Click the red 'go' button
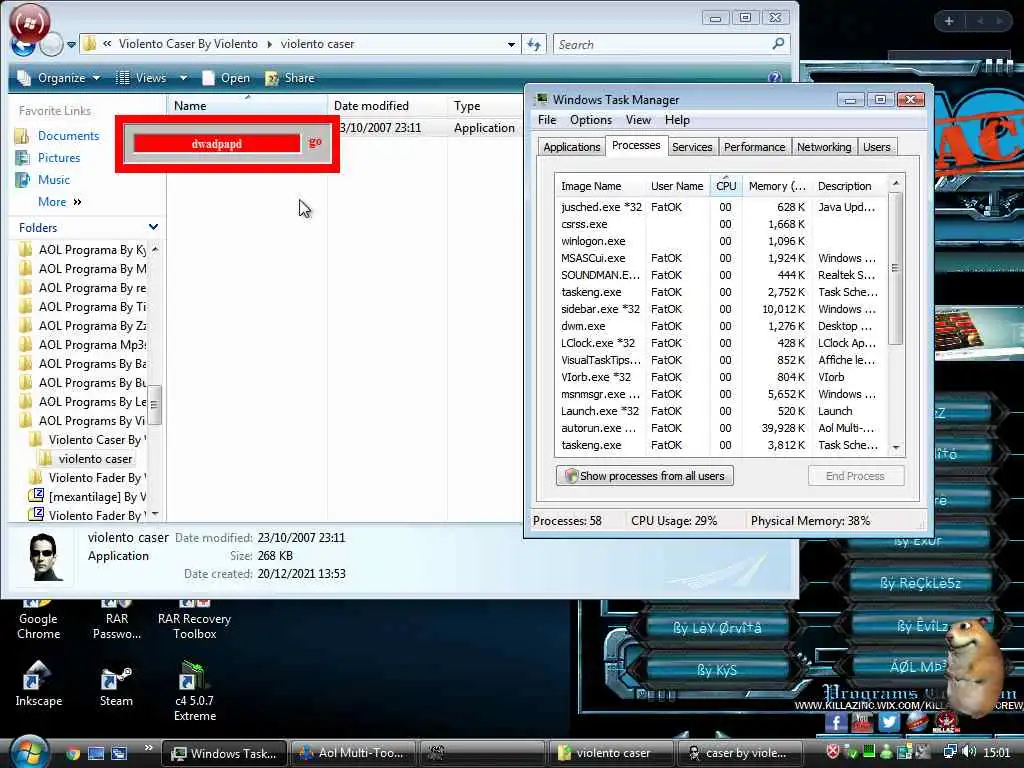Viewport: 1024px width, 768px height. 315,142
